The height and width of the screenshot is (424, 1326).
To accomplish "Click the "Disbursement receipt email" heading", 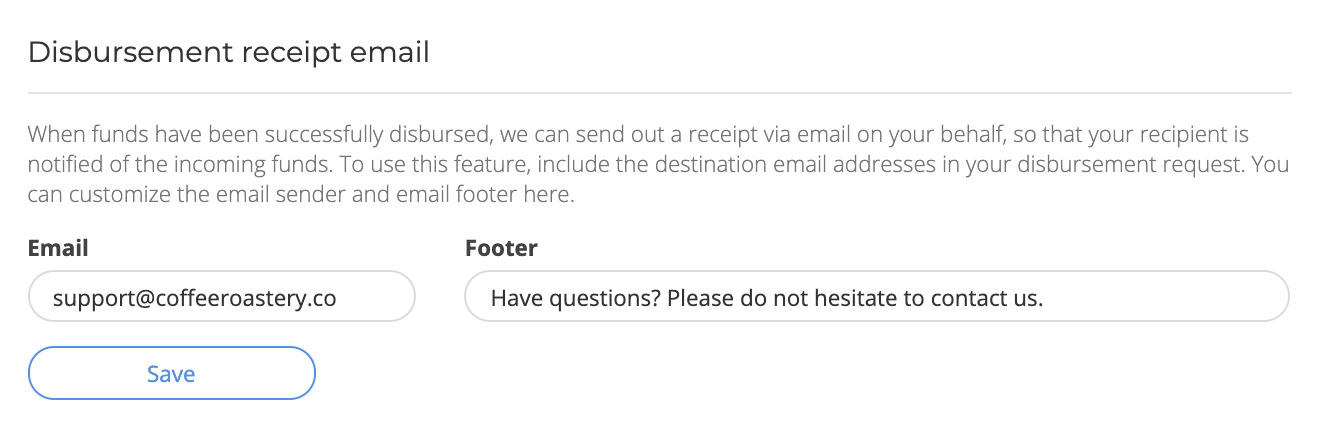I will click(x=229, y=52).
